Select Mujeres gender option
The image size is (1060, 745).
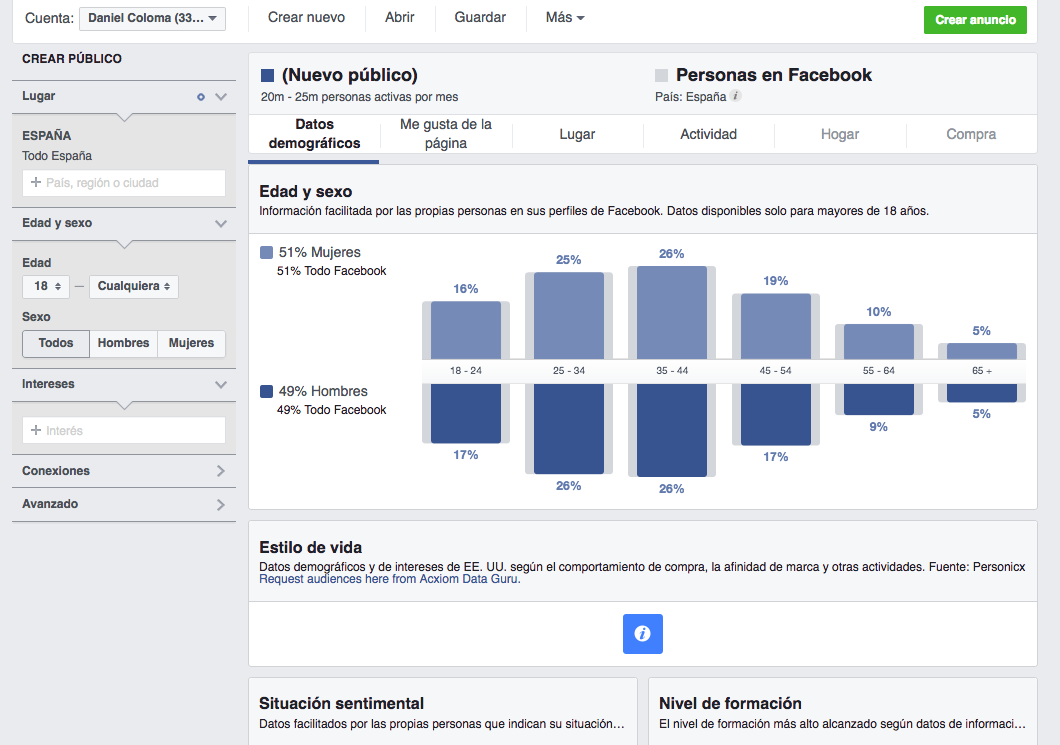coord(191,343)
